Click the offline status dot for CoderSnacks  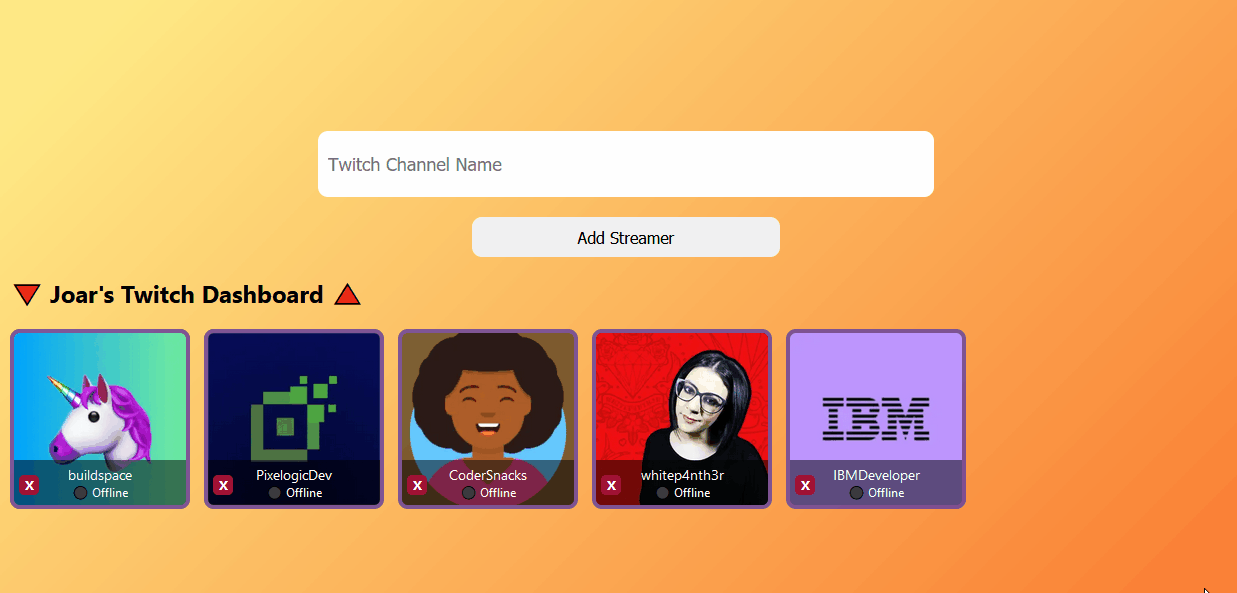point(469,493)
